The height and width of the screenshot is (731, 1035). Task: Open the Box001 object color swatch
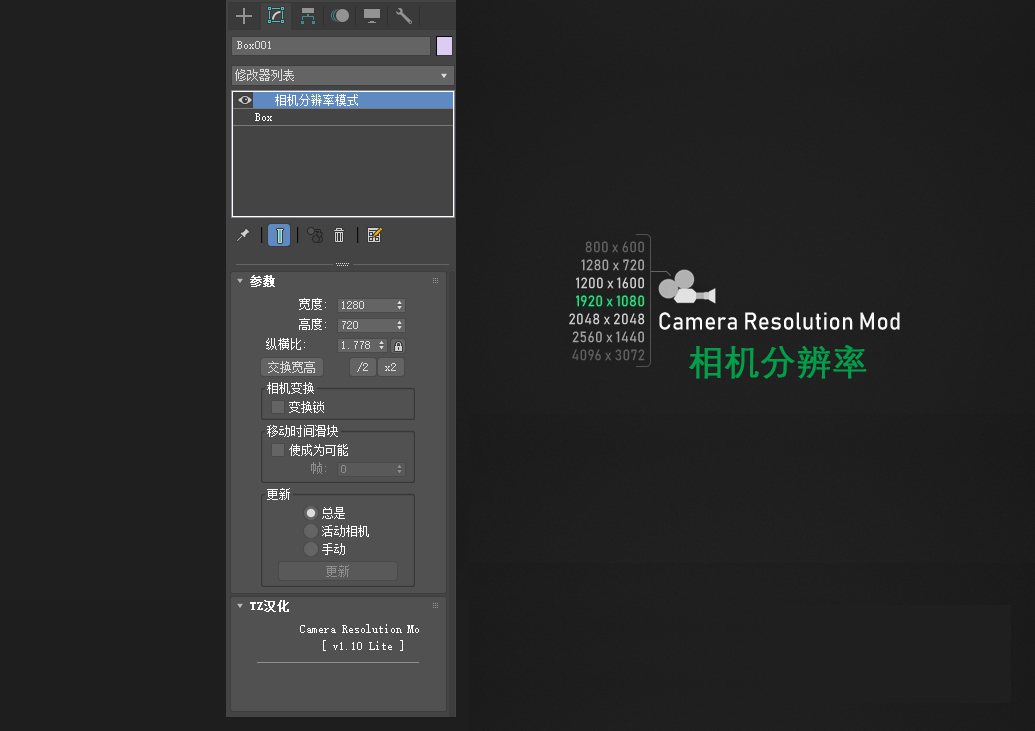(444, 46)
